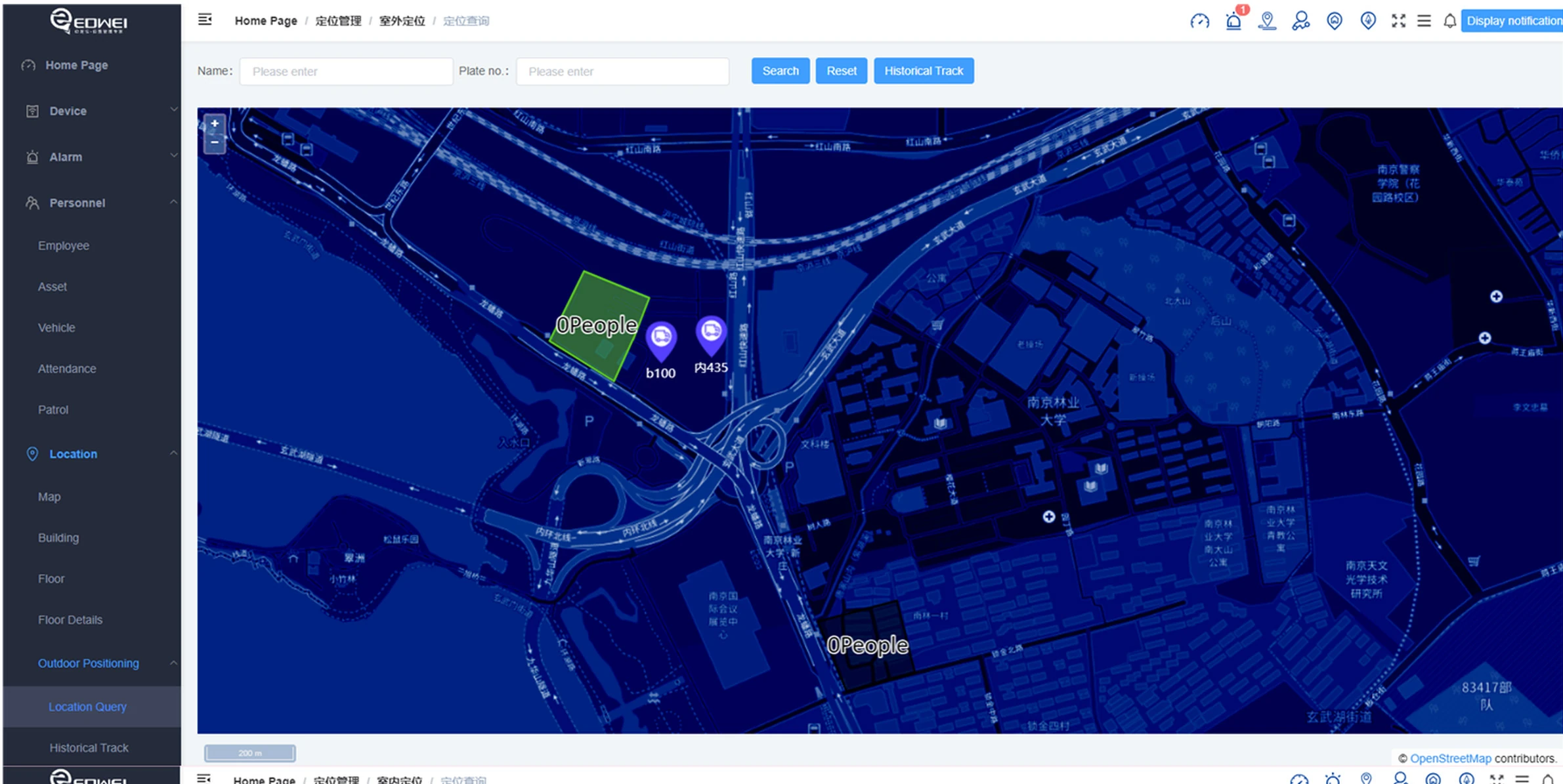Open the dashboard speedometer icon
Screen dimensions: 1563x784
1199,21
